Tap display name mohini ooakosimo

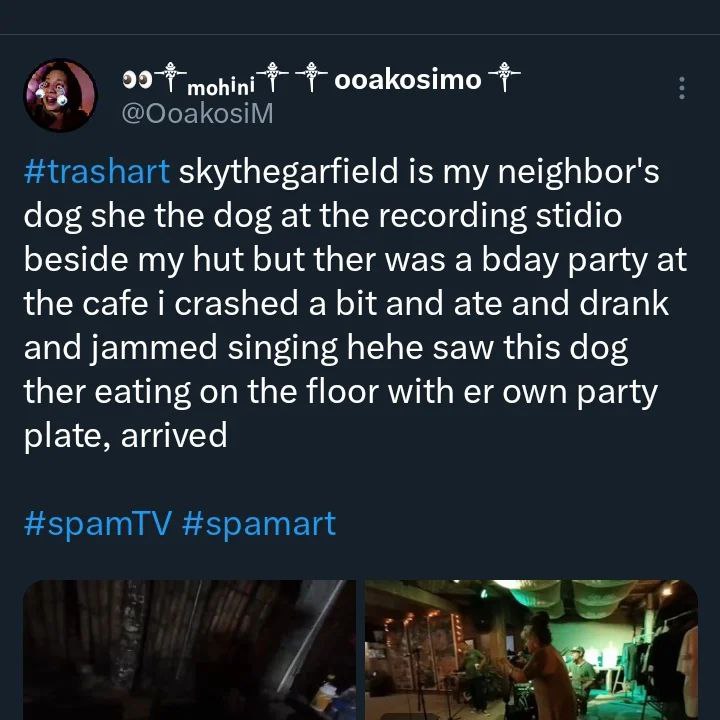coord(321,80)
